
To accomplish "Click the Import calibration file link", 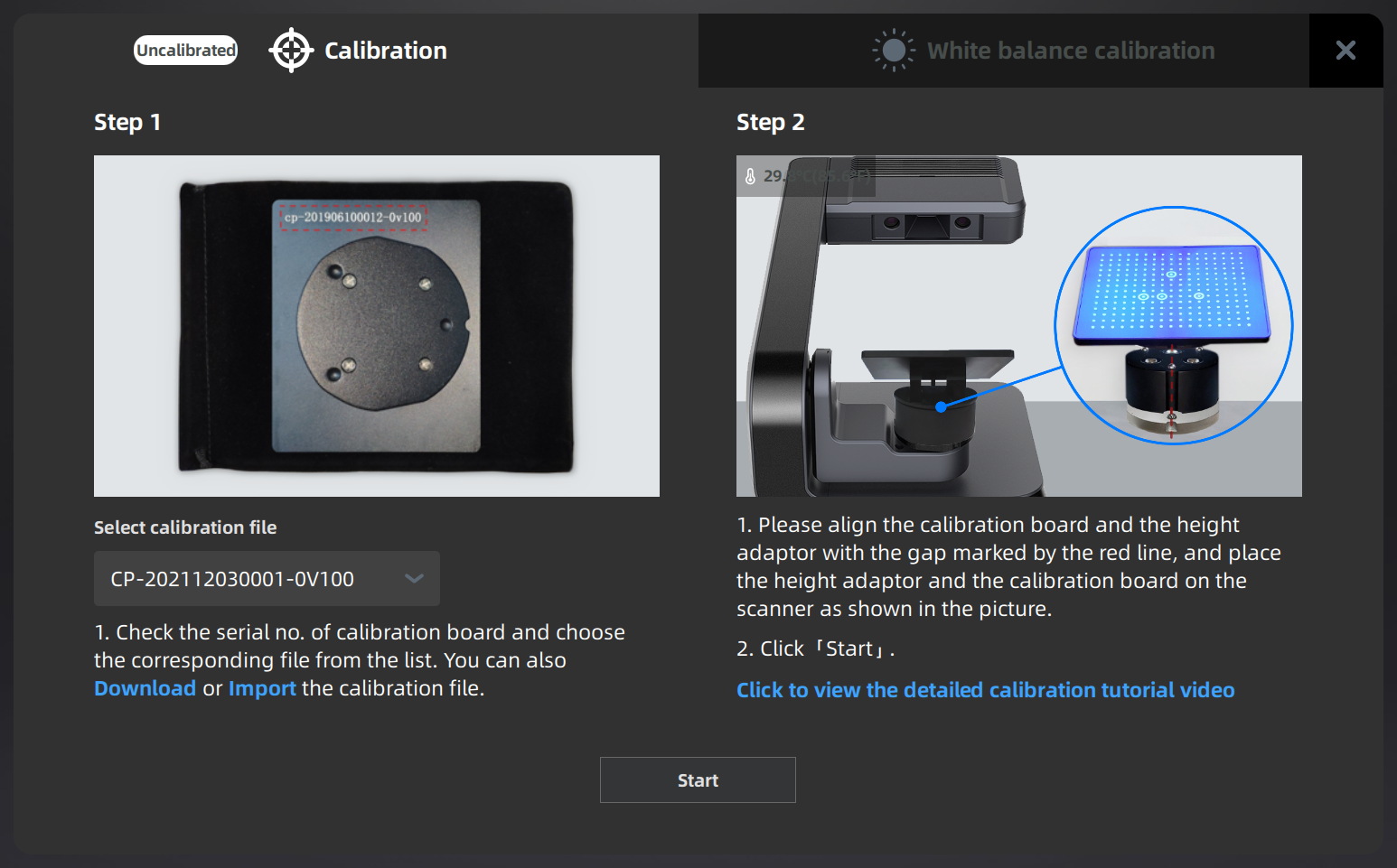I will pyautogui.click(x=262, y=688).
